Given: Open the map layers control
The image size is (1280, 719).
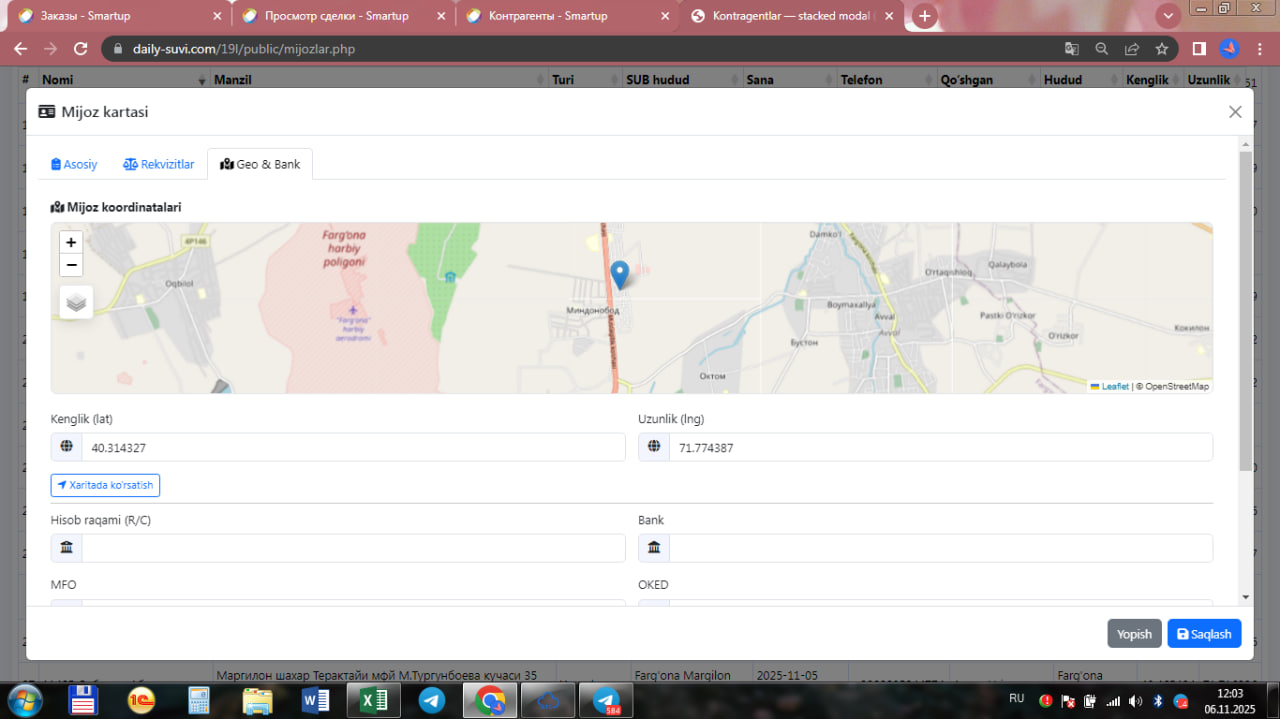Looking at the screenshot, I should pos(76,302).
